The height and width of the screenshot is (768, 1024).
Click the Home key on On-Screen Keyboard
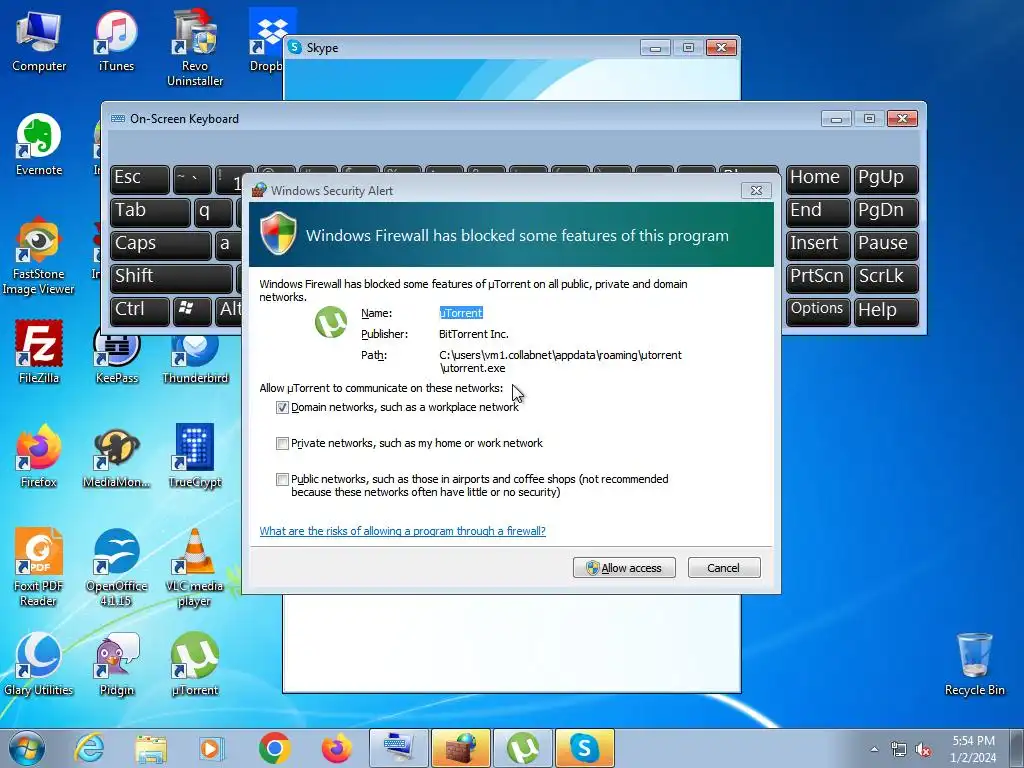click(x=818, y=179)
